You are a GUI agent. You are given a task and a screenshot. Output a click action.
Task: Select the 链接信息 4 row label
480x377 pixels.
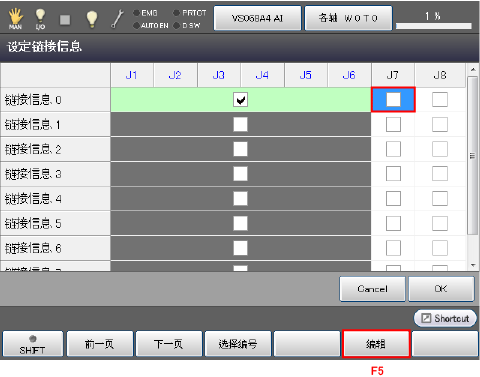(x=55, y=199)
